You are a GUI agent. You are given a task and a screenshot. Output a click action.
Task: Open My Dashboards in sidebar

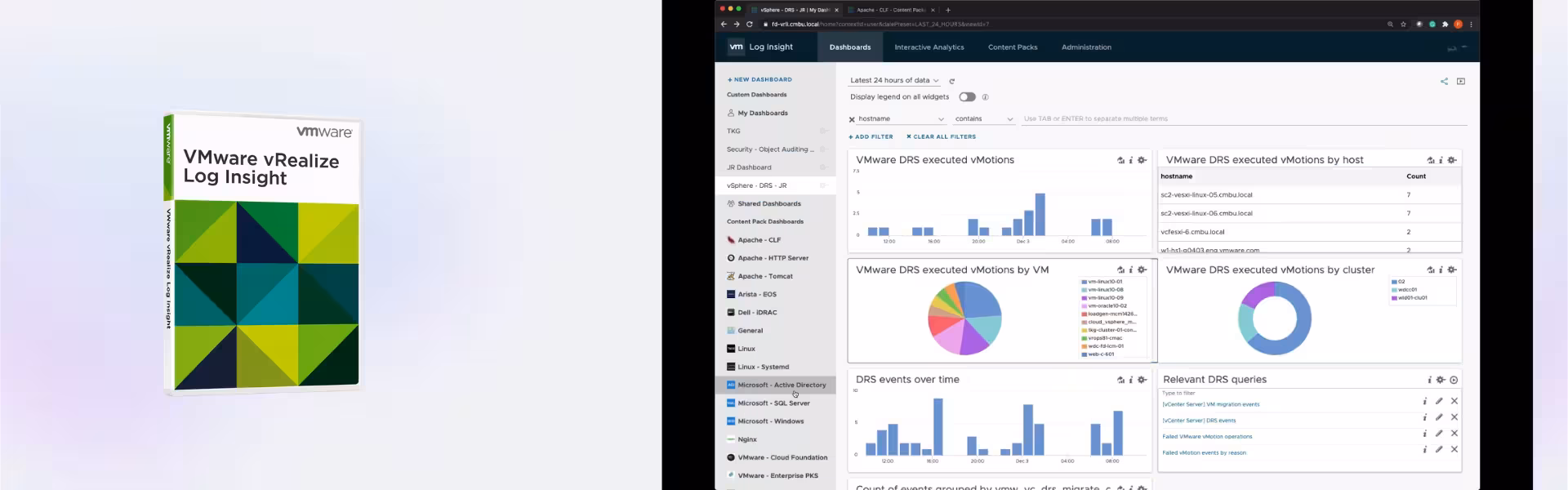point(763,113)
